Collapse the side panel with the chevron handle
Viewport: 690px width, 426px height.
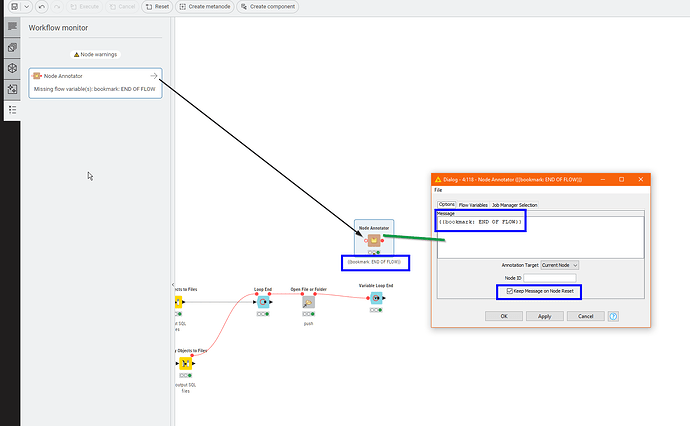coord(173,285)
